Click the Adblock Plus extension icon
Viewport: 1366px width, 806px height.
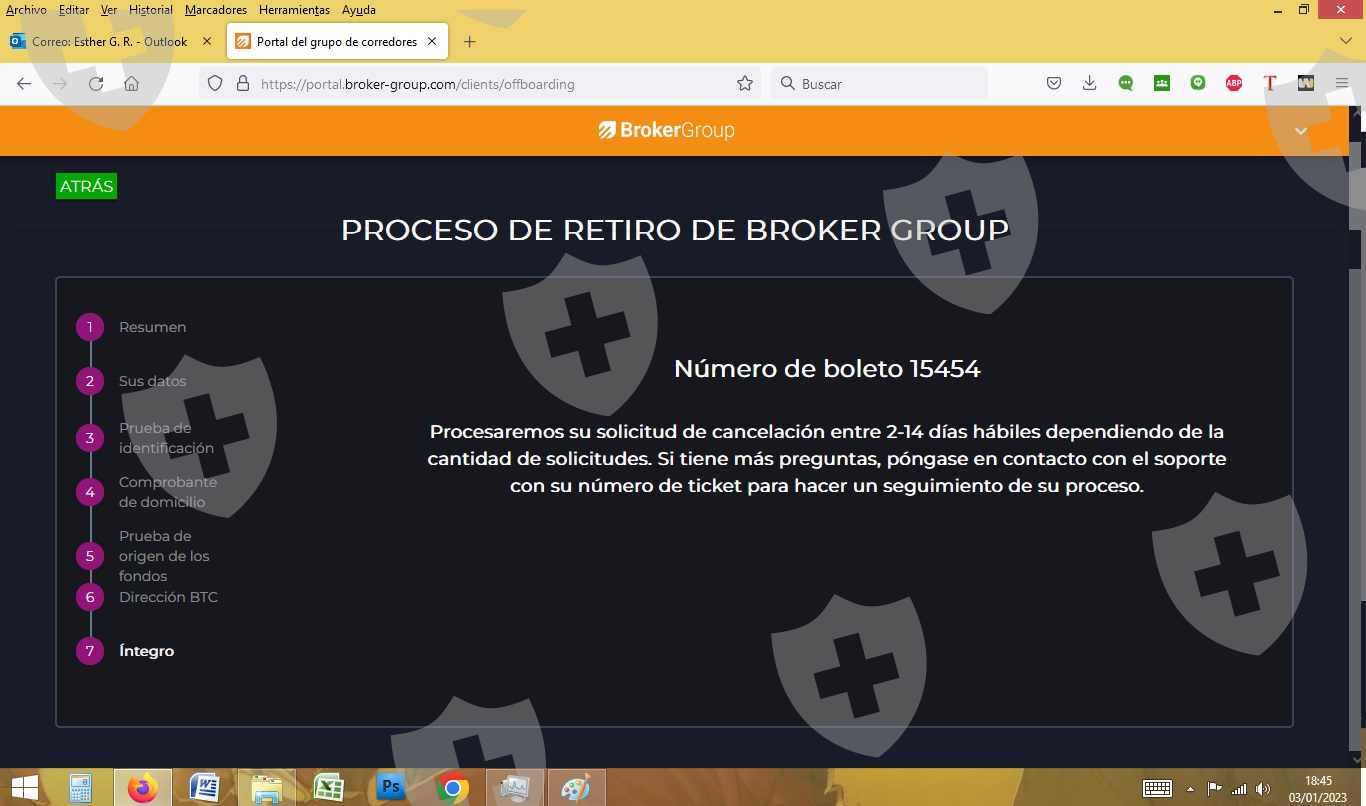pyautogui.click(x=1233, y=84)
